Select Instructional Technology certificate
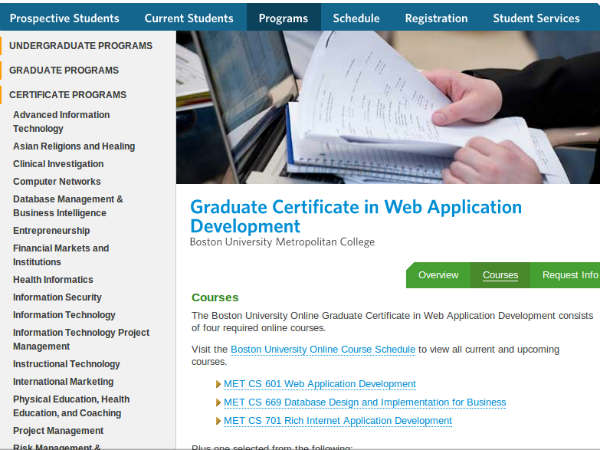Viewport: 600px width, 450px height. click(x=67, y=364)
